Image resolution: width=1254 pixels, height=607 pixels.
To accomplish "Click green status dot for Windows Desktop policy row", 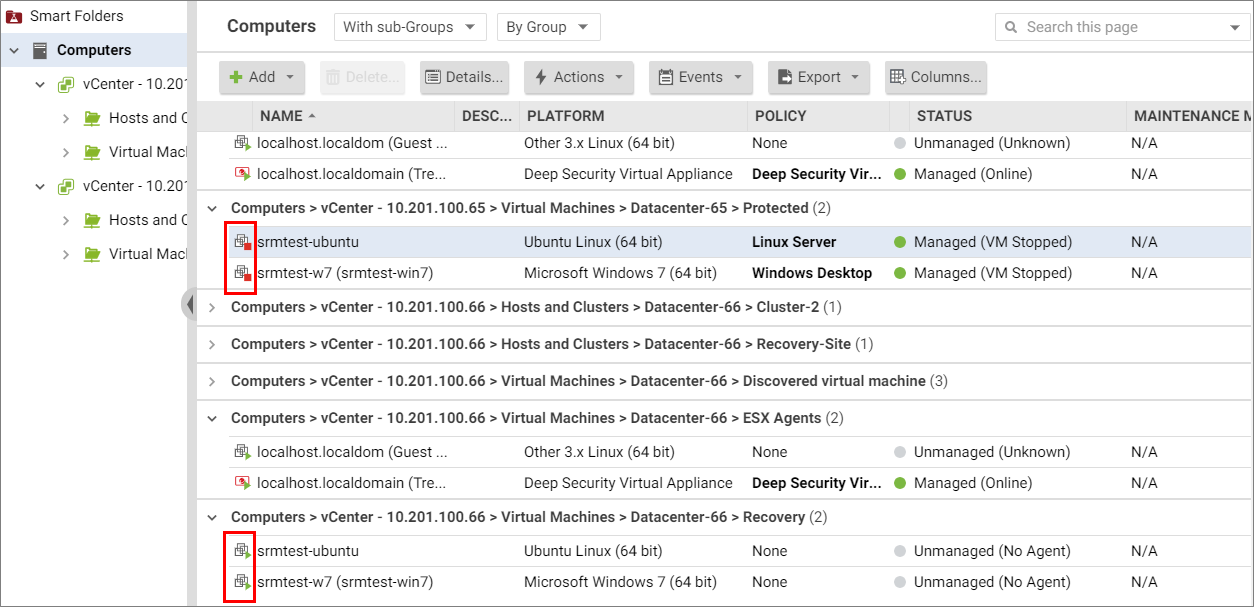I will (900, 273).
